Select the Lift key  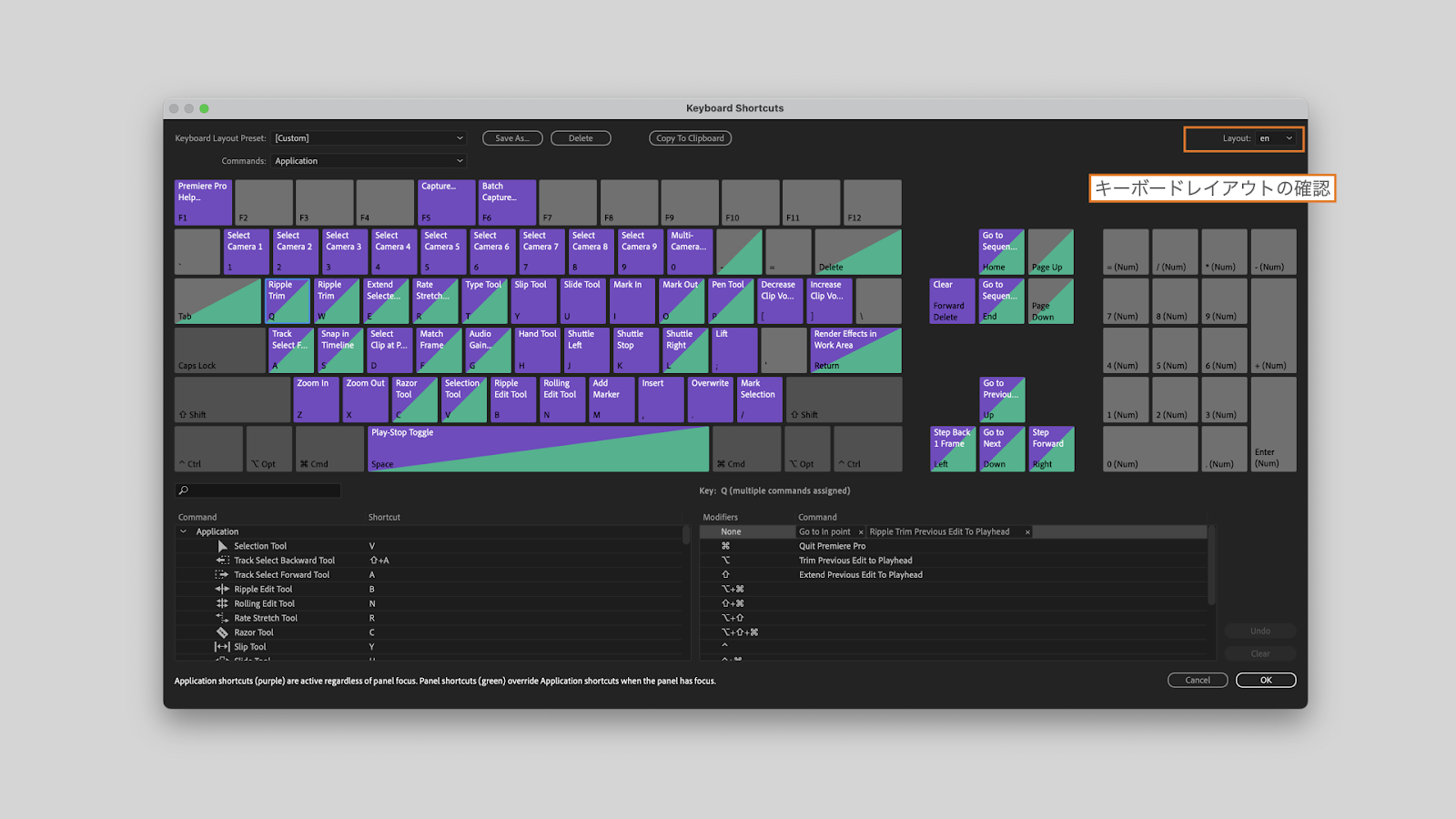(x=734, y=350)
